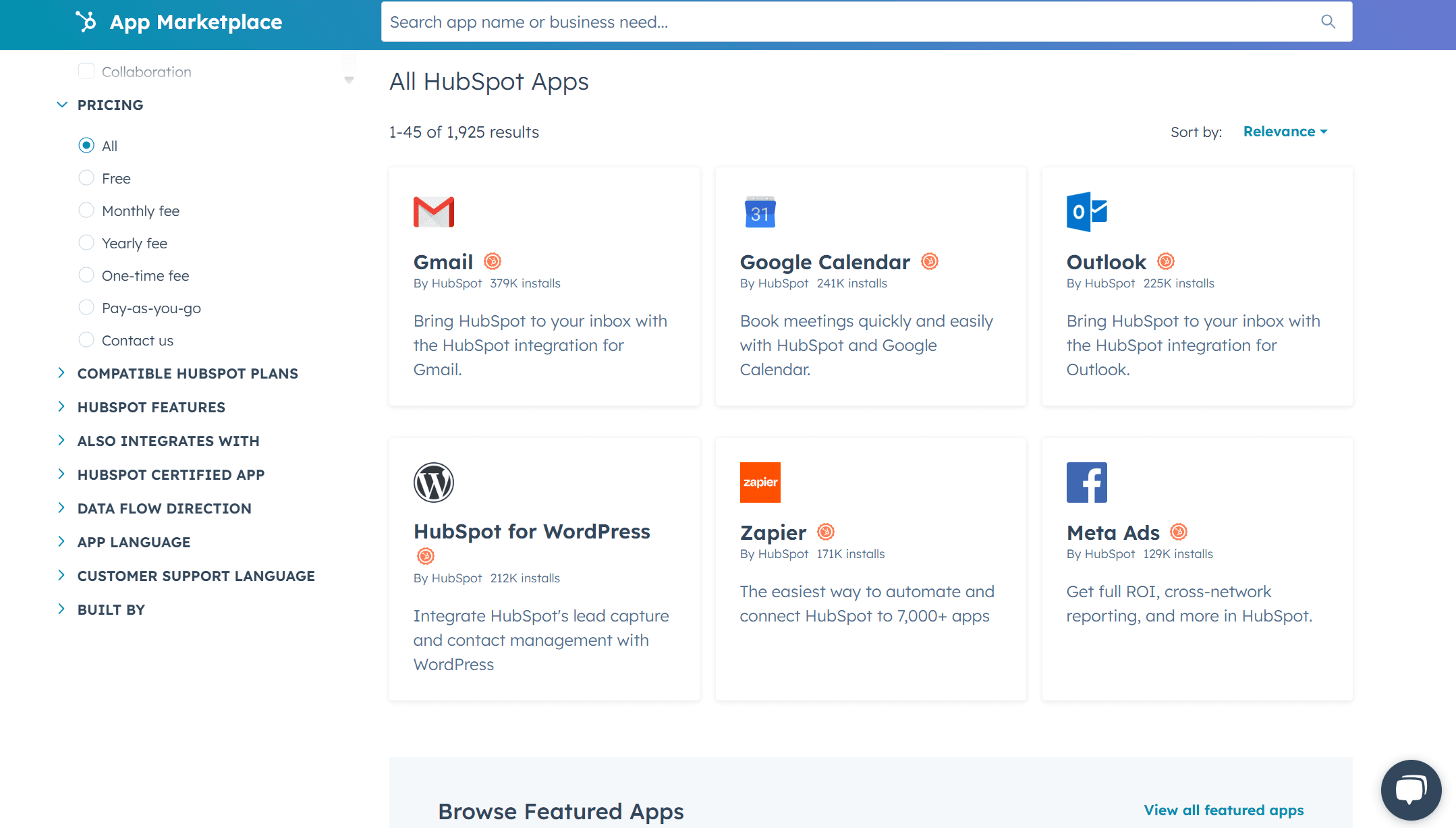Select the Monthly fee pricing option
1456x828 pixels.
(x=86, y=210)
